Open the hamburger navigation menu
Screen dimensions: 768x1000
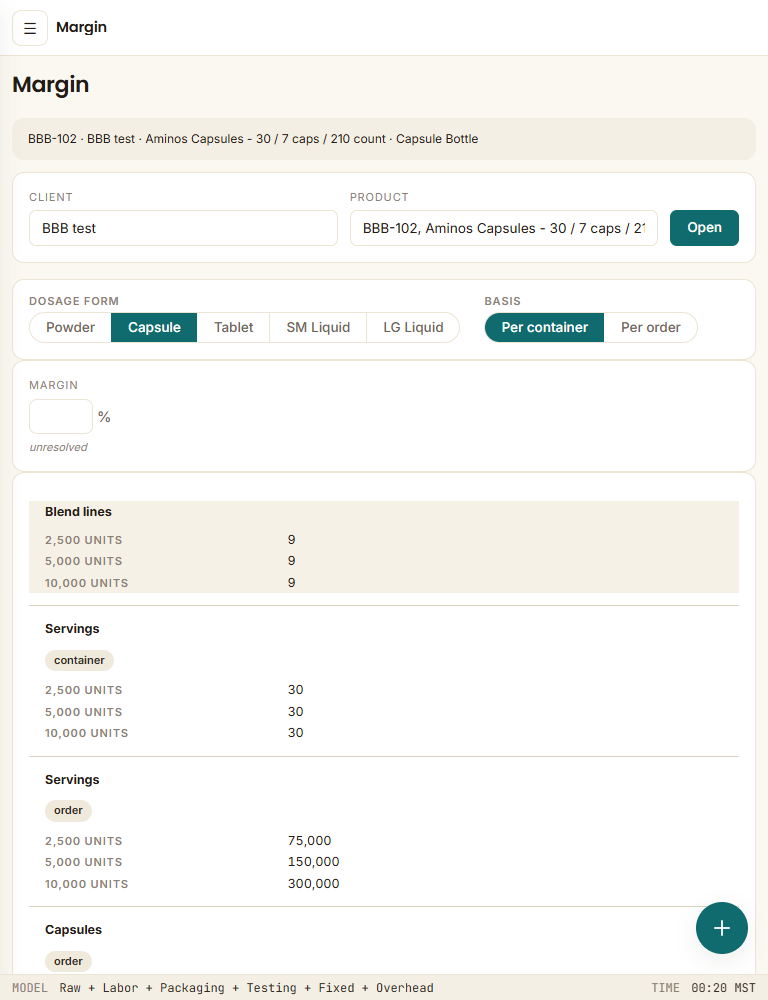30,28
